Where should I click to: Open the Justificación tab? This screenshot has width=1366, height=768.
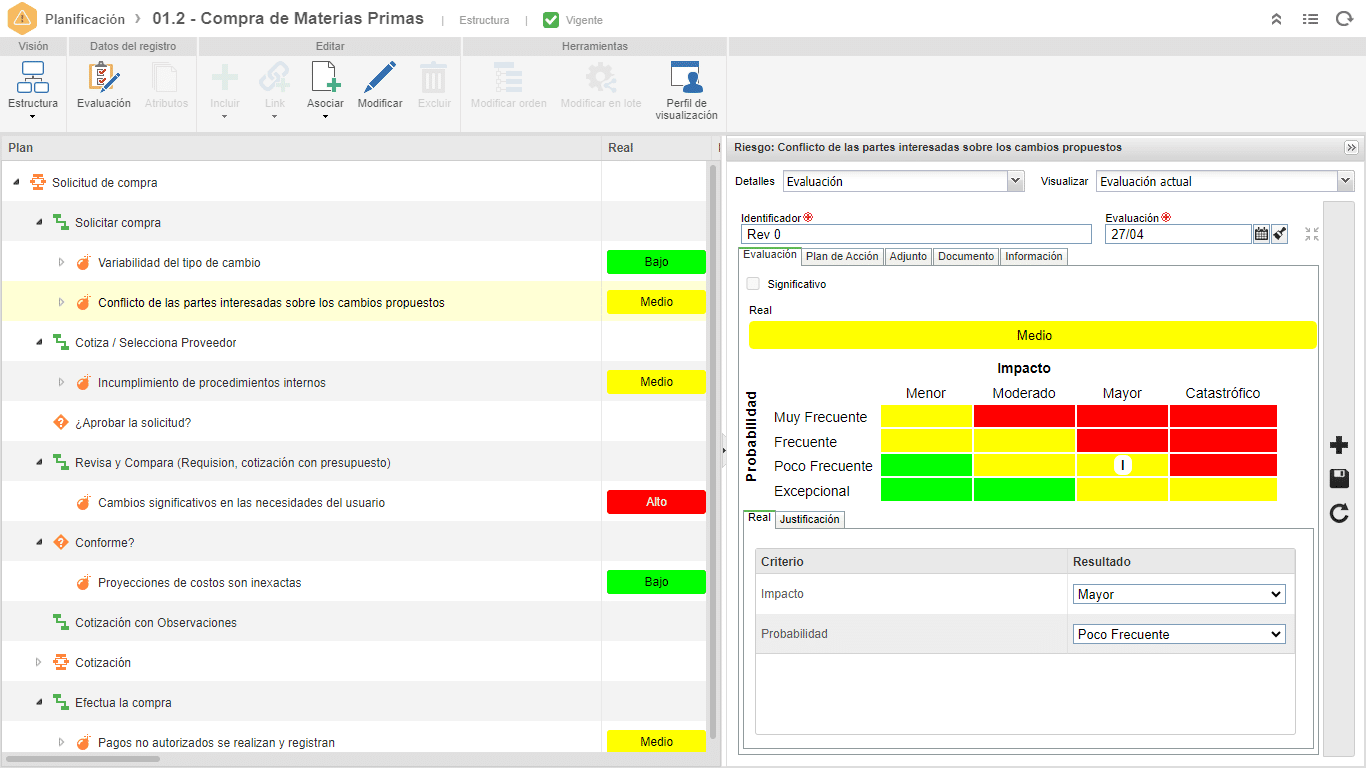point(810,519)
